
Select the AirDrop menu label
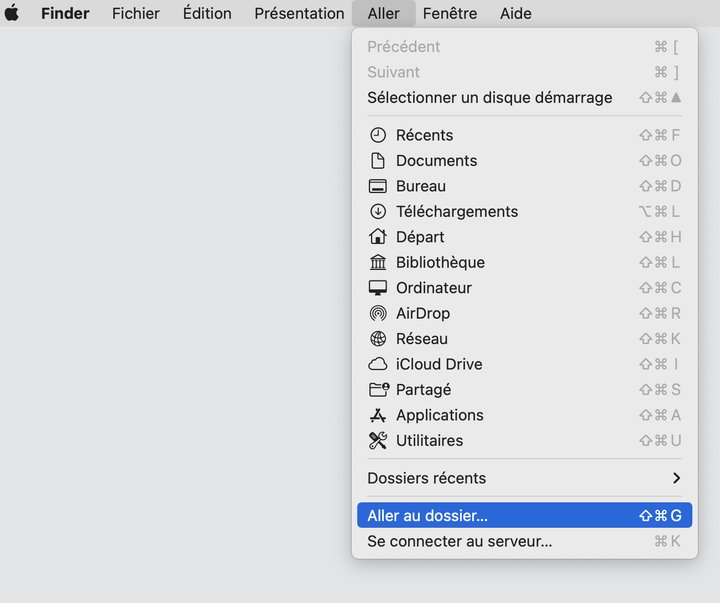[423, 313]
